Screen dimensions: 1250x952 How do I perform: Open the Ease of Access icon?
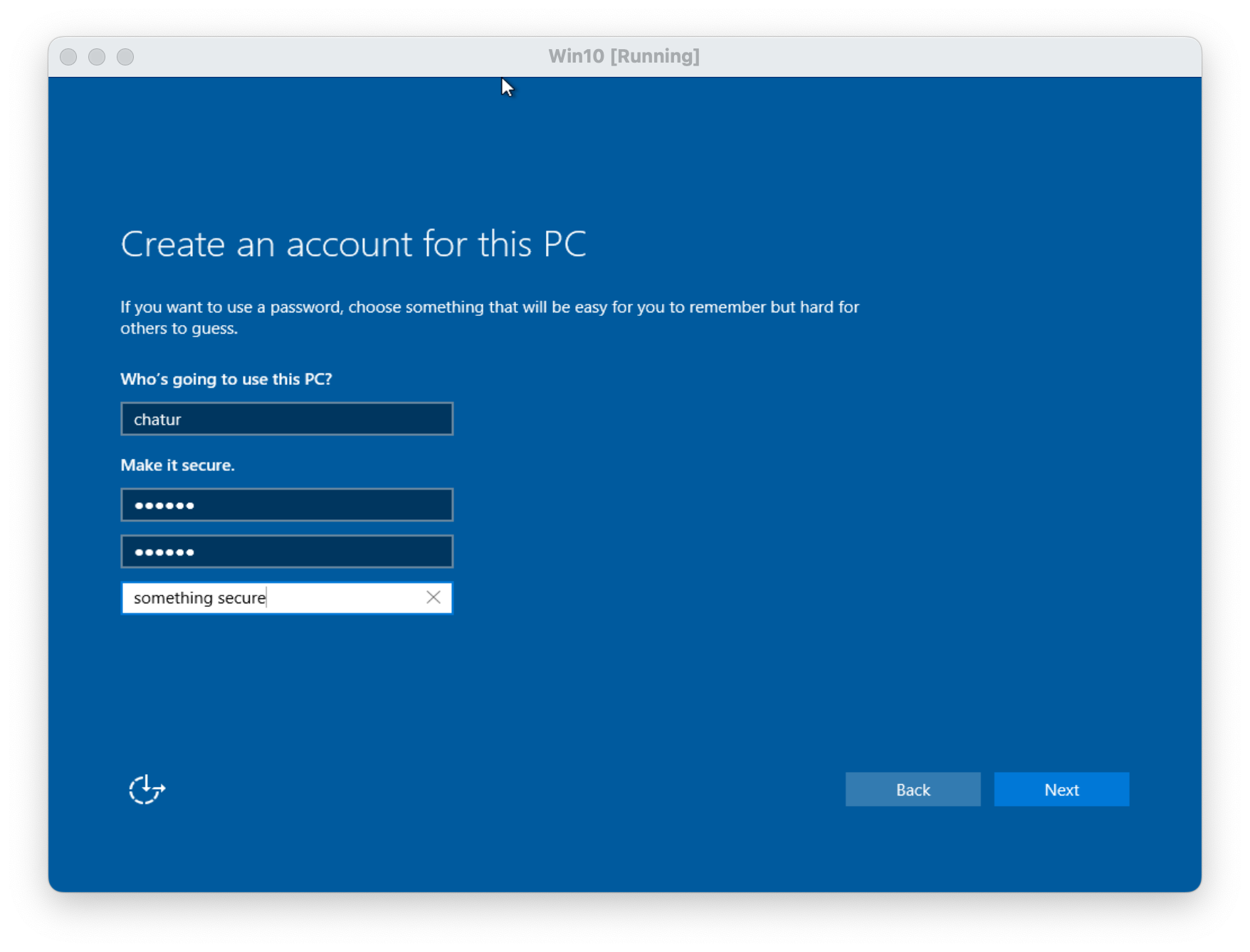coord(147,789)
